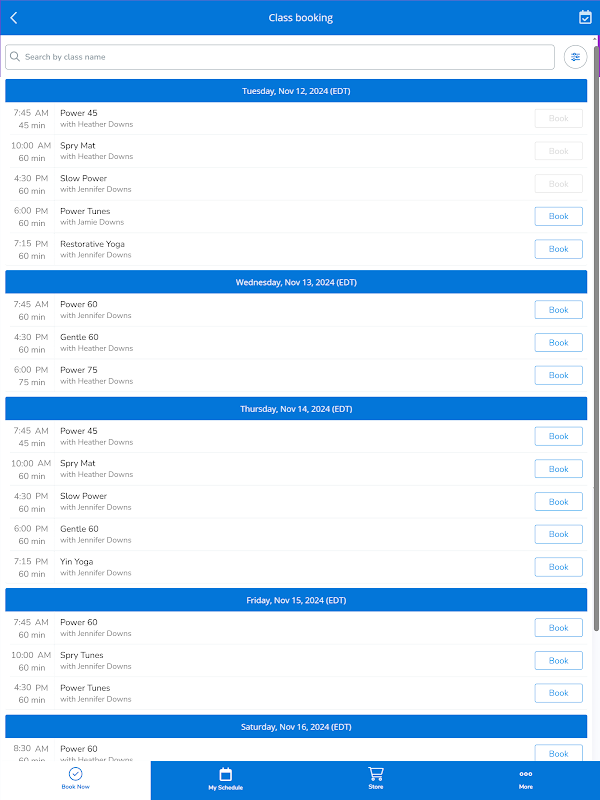Open the Store cart icon
The width and height of the screenshot is (600, 800).
376,774
